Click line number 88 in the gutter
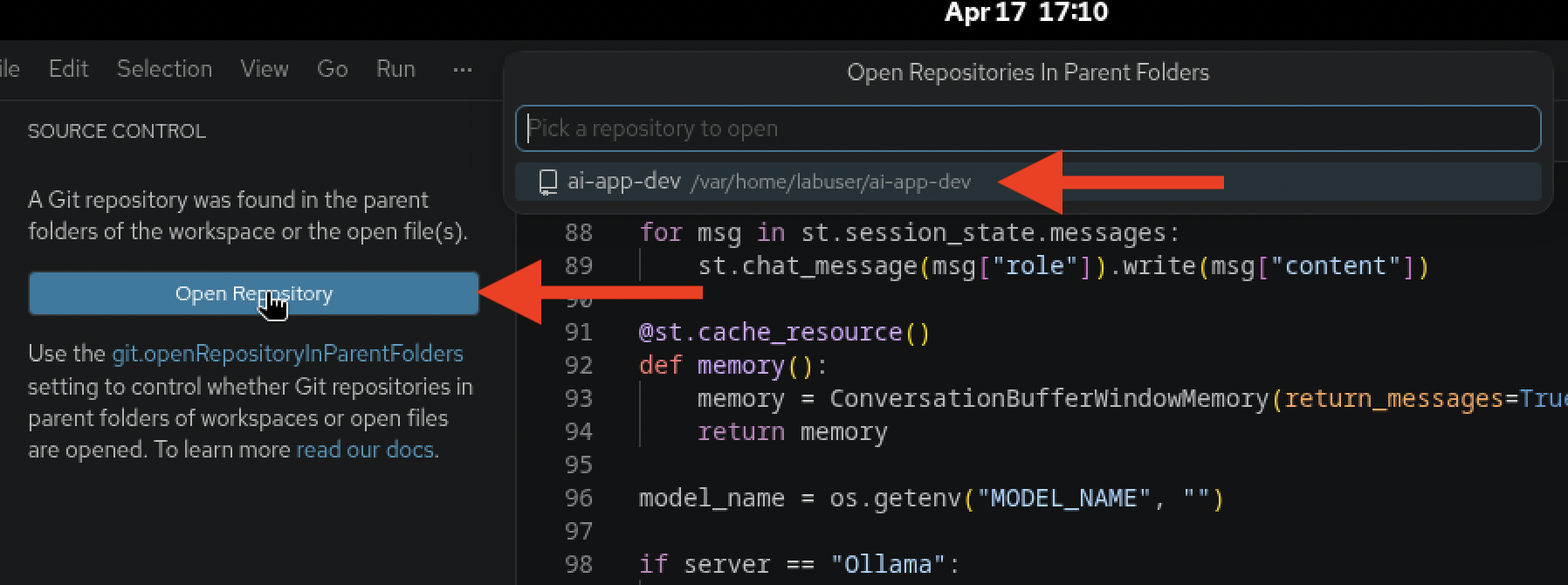 [578, 233]
